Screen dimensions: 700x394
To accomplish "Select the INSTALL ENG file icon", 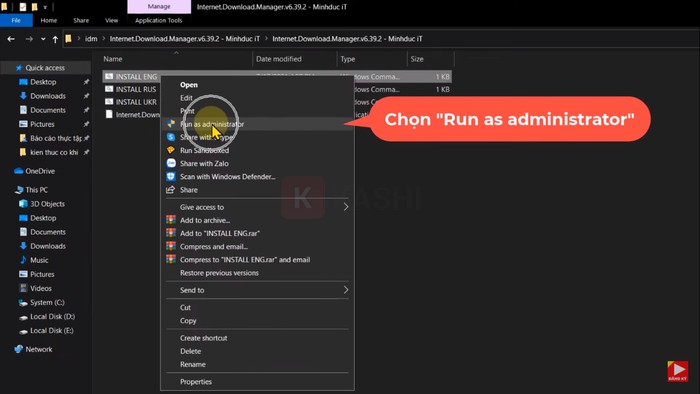I will point(109,76).
